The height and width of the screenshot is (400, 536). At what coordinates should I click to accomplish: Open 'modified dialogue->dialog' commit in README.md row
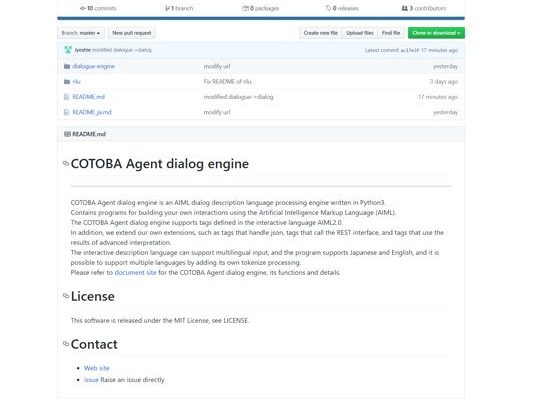click(238, 97)
